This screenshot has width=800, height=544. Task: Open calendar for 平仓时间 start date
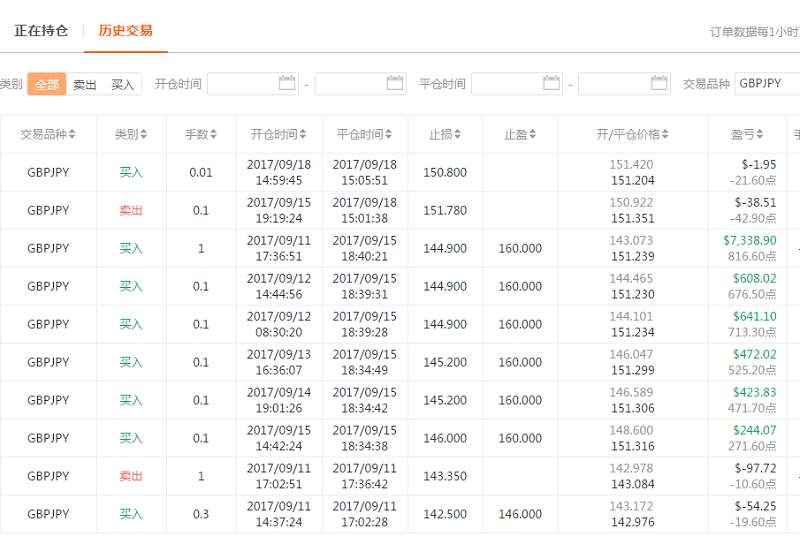click(x=552, y=83)
